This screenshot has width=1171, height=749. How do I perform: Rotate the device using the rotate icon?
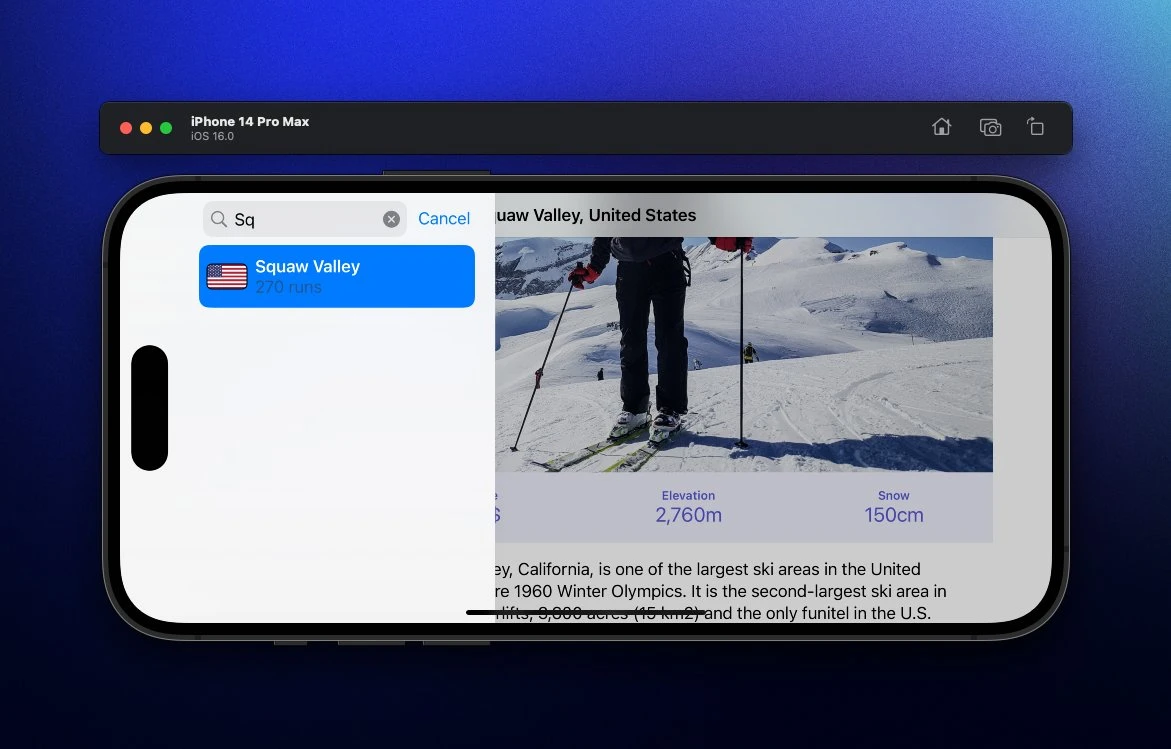pos(1035,127)
